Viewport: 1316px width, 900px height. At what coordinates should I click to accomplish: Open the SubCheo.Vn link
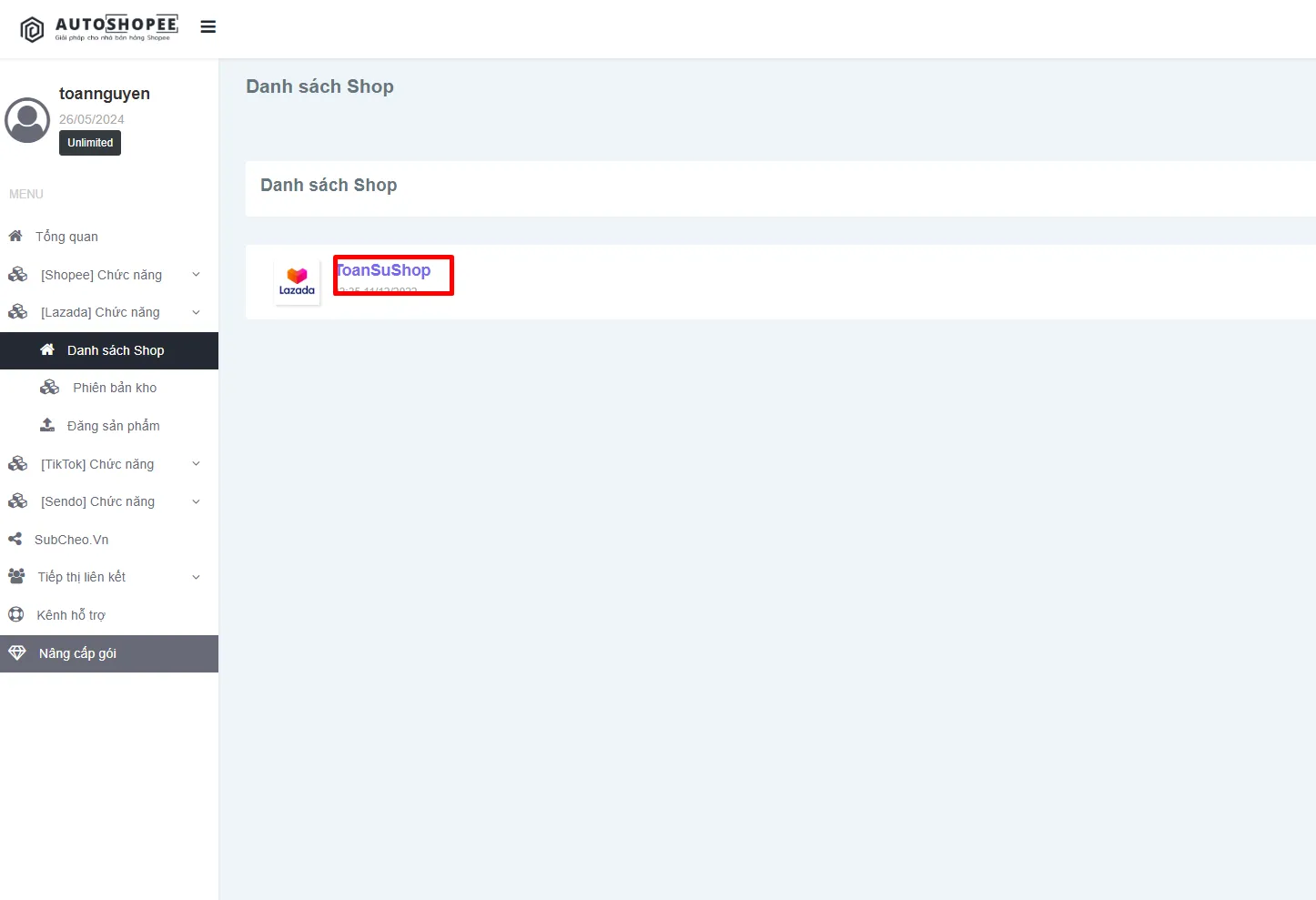tap(109, 540)
